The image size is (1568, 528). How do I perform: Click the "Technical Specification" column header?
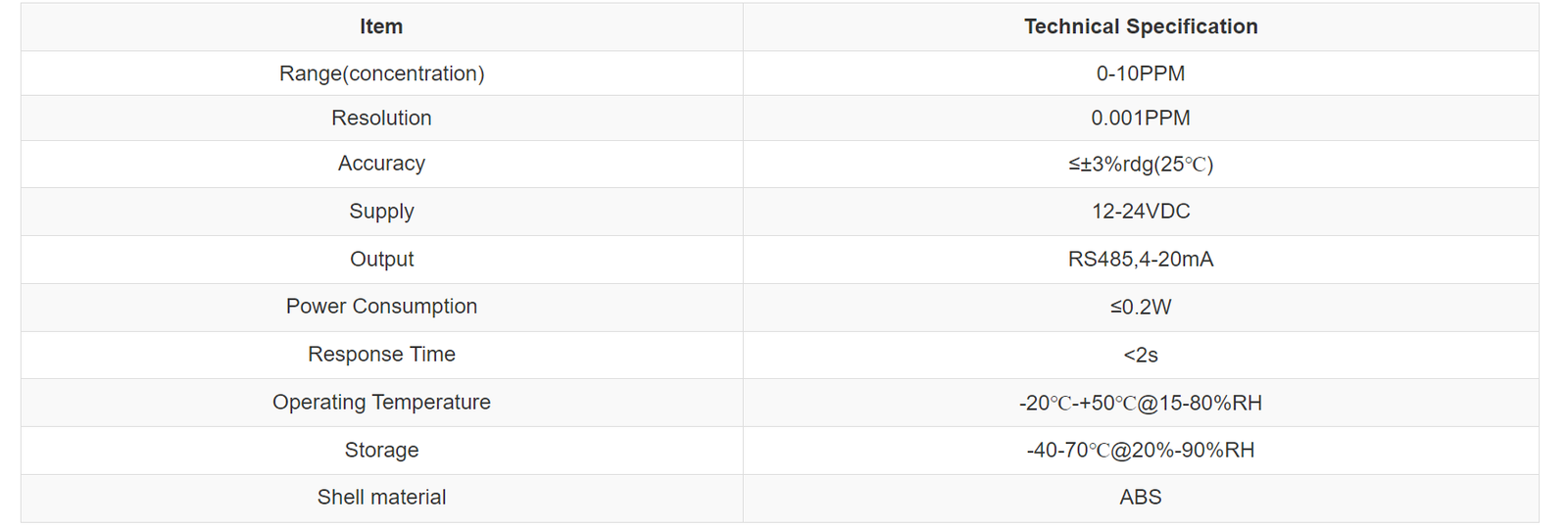tap(1141, 26)
